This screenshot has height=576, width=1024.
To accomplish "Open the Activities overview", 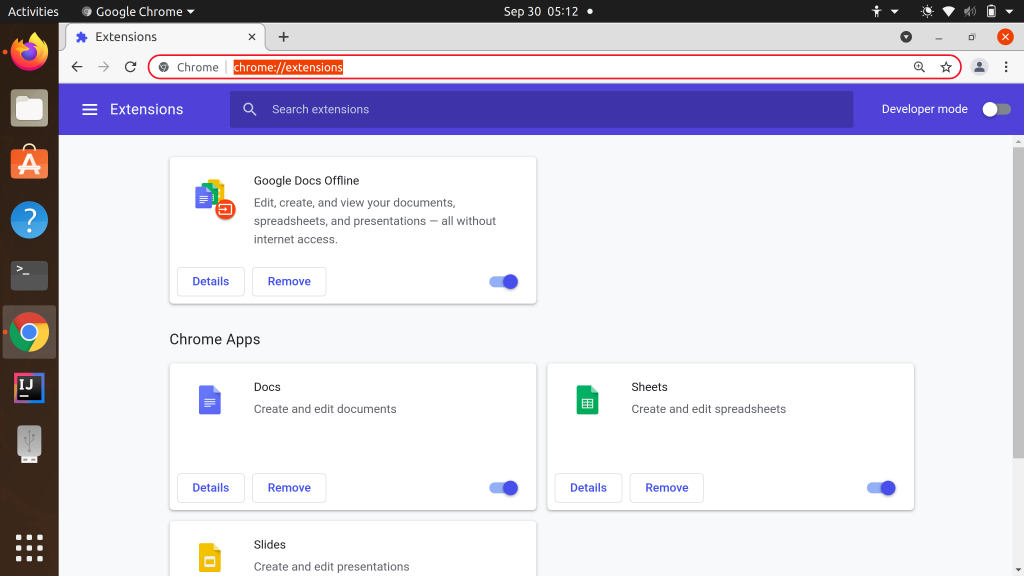I will pos(33,11).
